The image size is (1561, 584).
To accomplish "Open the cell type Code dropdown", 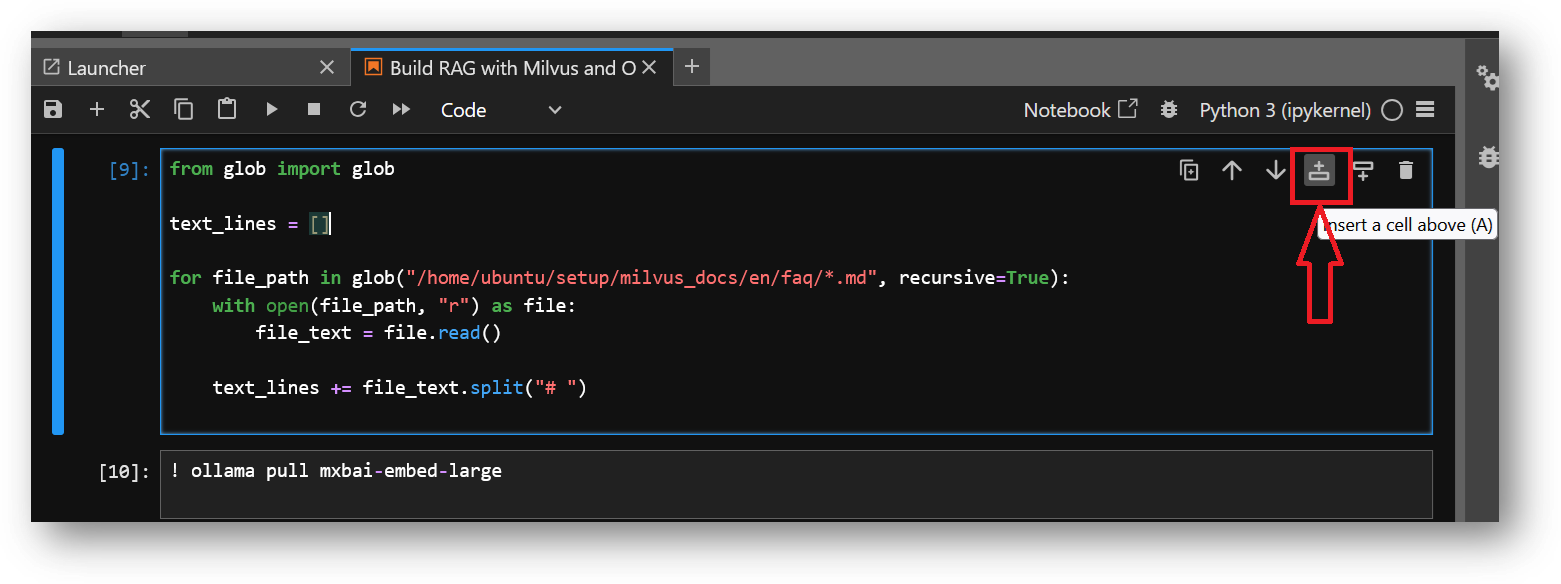I will point(501,110).
